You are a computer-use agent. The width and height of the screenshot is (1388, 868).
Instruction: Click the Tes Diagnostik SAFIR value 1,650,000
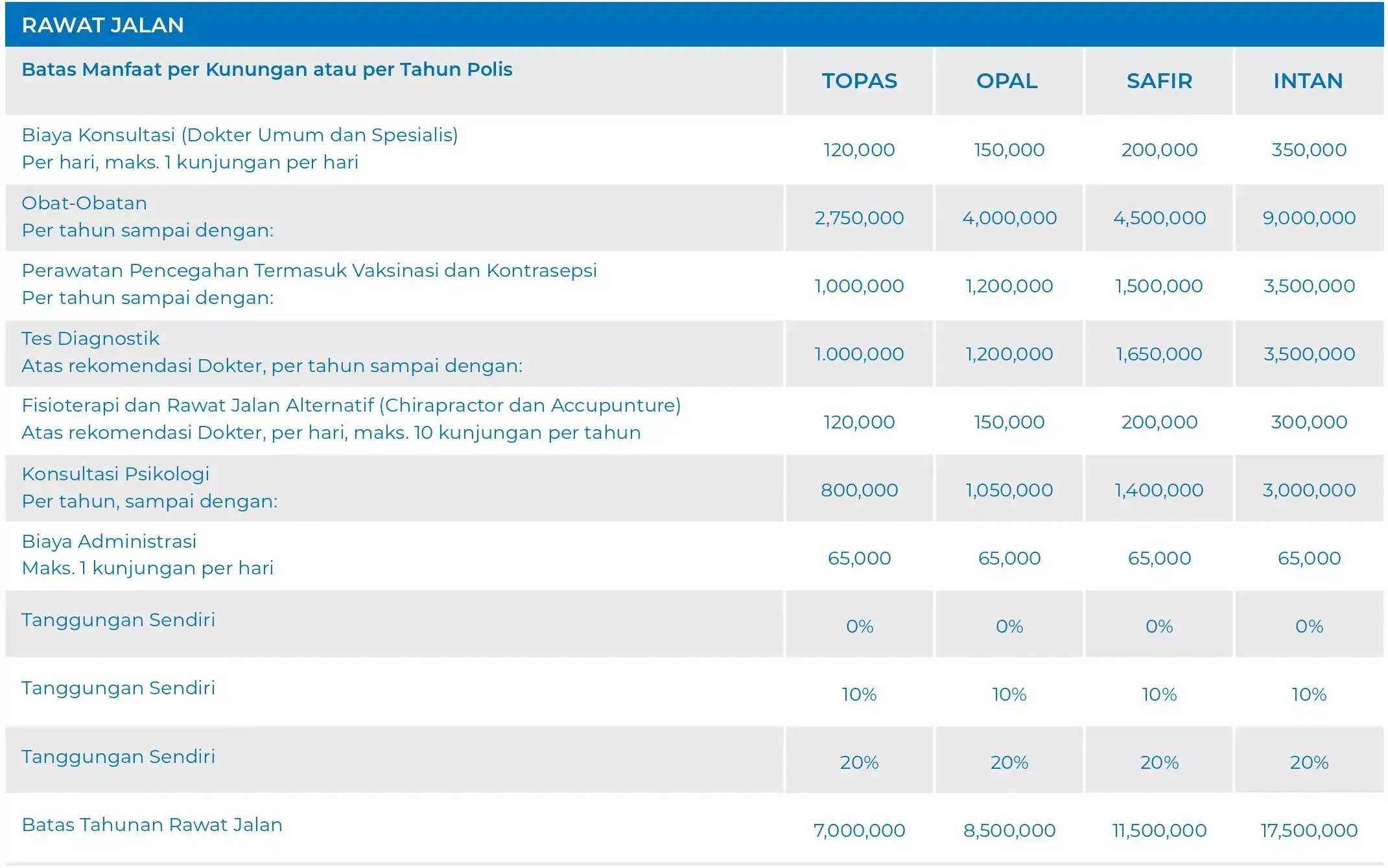pos(1159,354)
